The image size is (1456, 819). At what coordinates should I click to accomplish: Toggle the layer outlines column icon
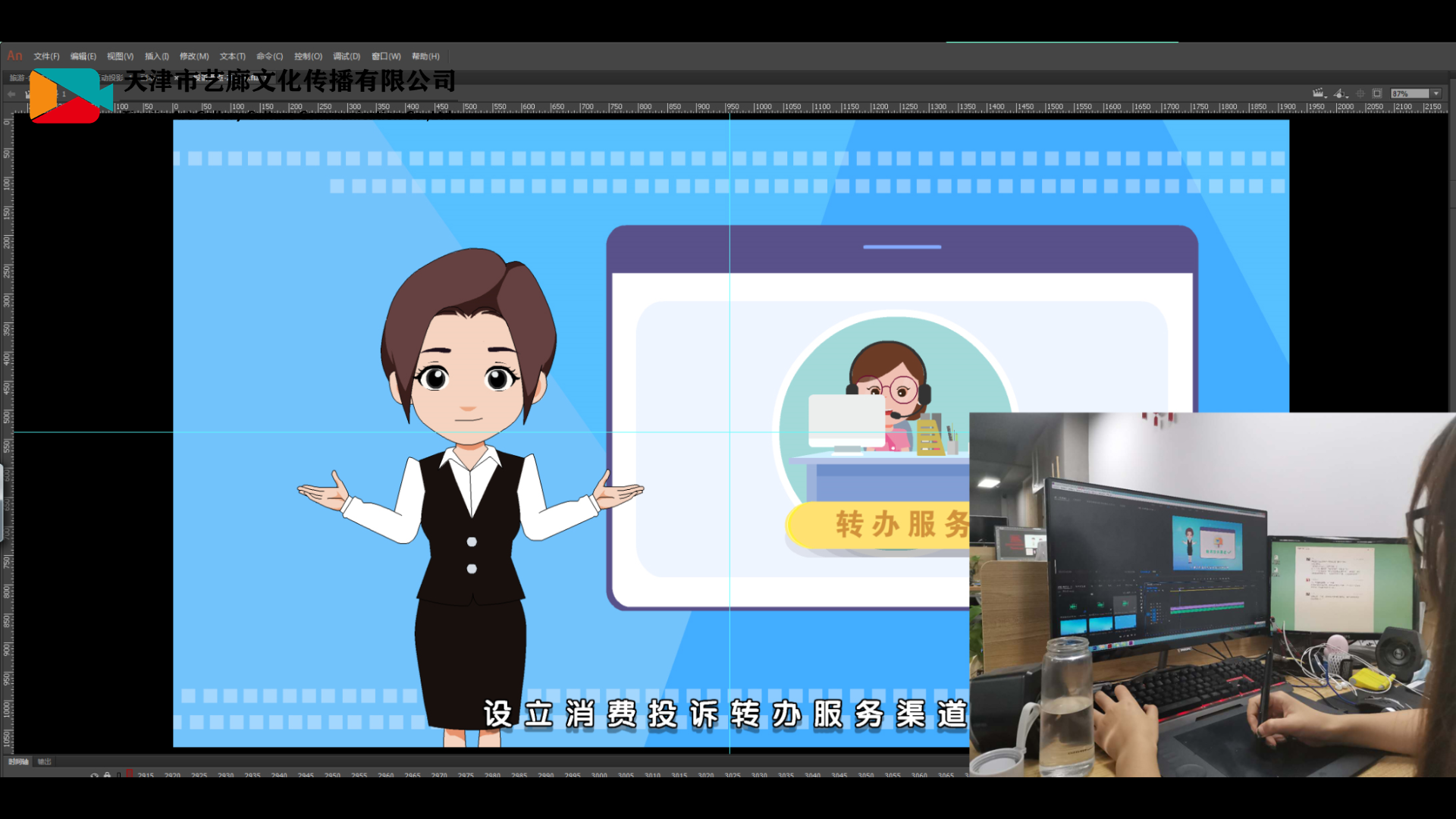[x=118, y=775]
